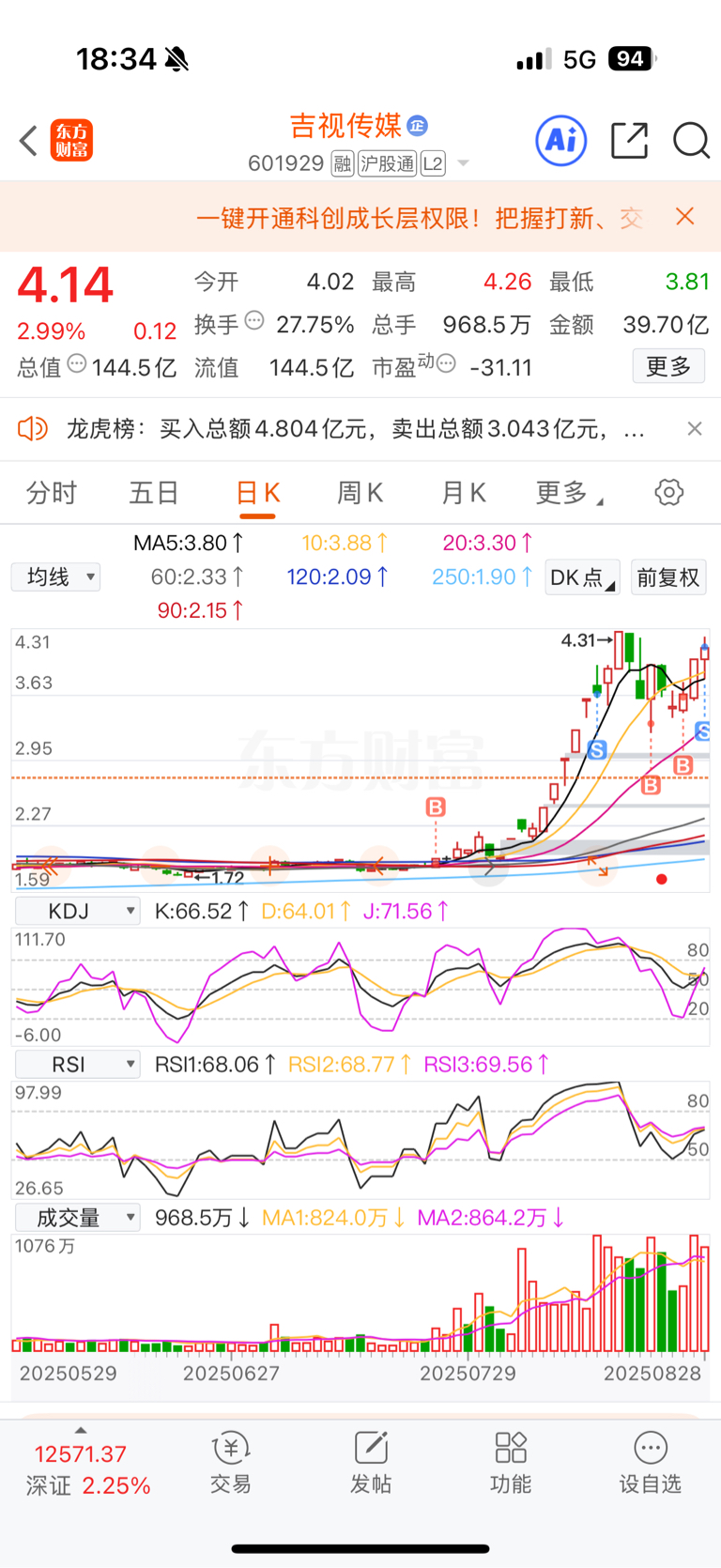
Task: Switch to 周K tab
Action: [x=360, y=493]
